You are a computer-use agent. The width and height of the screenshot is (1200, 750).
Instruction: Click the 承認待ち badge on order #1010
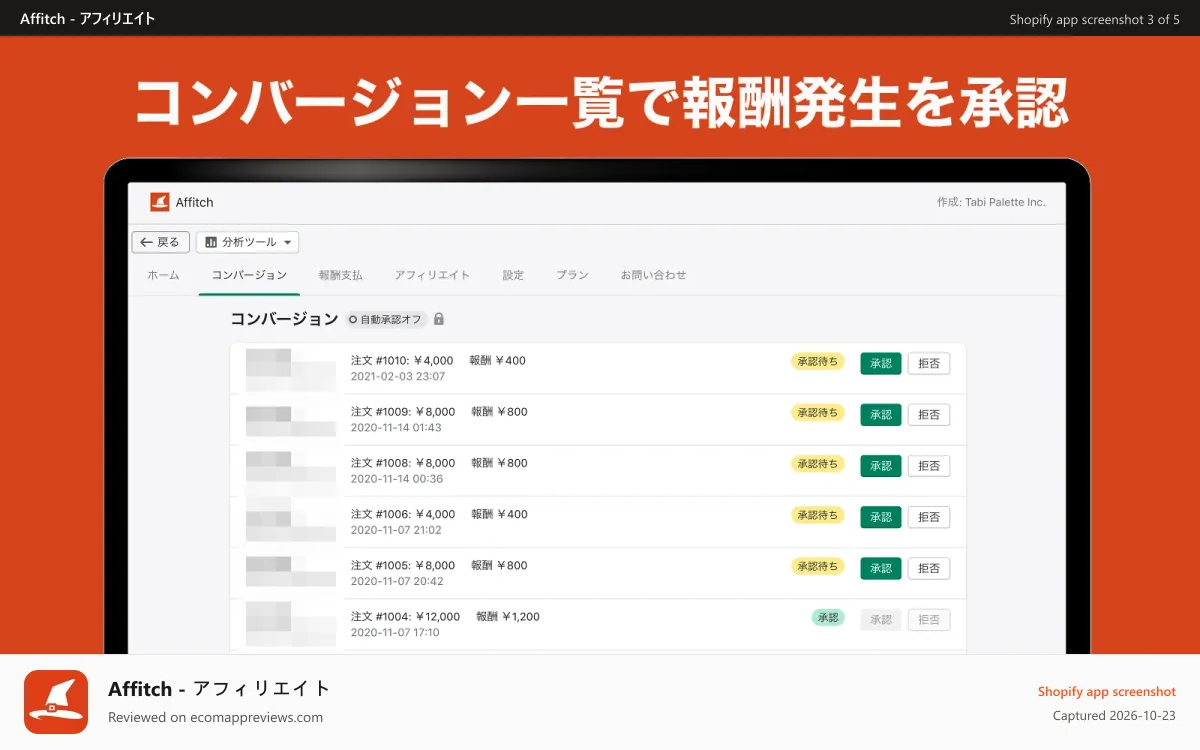818,361
